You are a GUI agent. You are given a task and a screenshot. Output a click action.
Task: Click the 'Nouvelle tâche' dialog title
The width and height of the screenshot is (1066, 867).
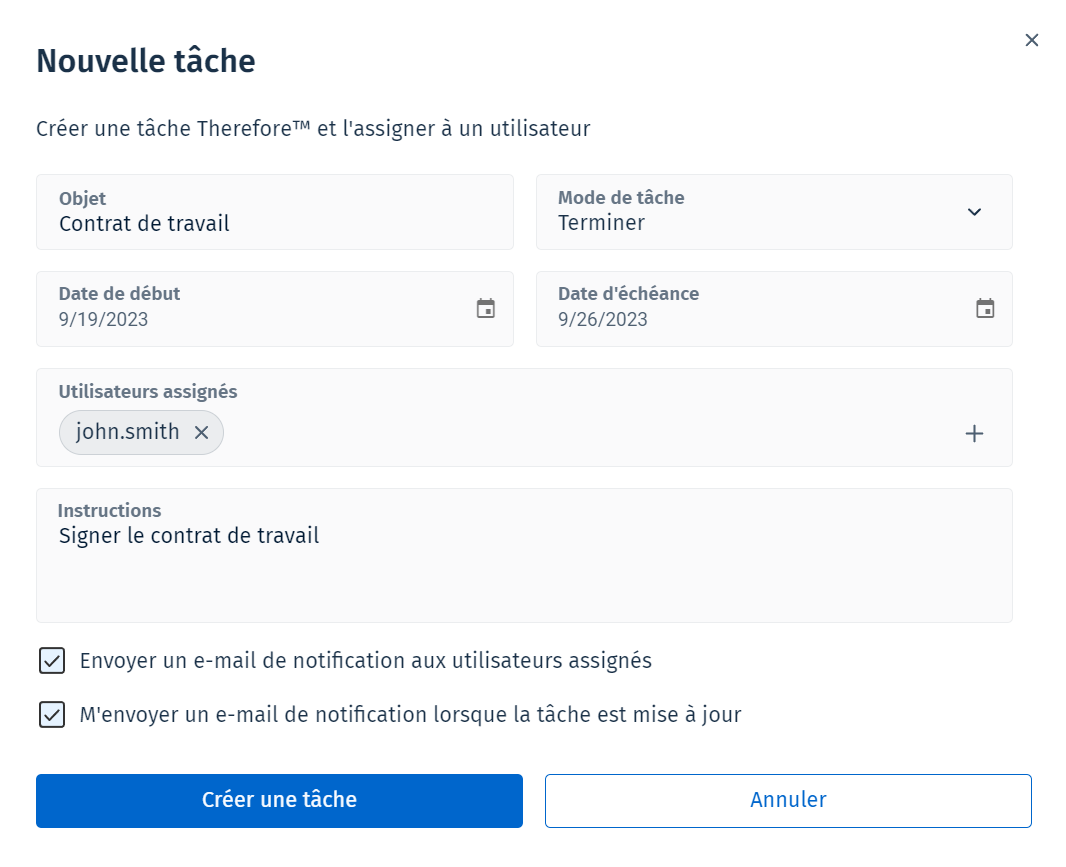pos(146,62)
